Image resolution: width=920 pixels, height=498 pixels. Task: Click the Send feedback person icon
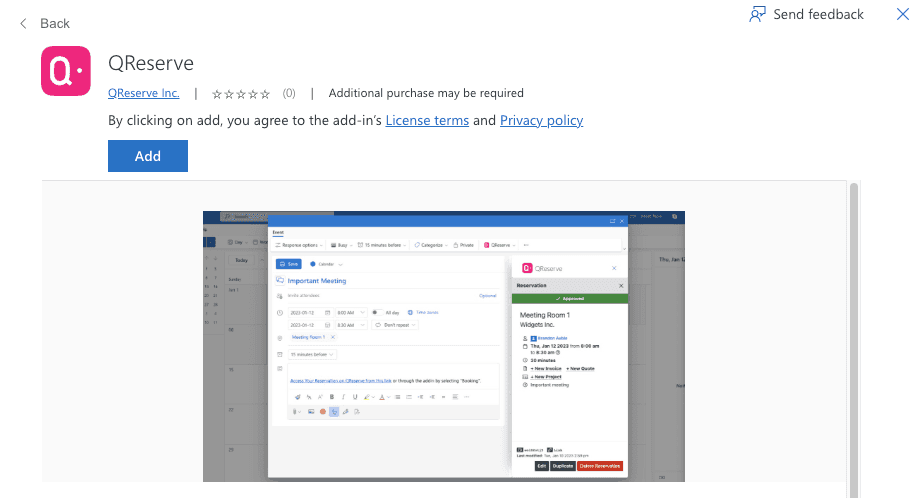pyautogui.click(x=758, y=14)
